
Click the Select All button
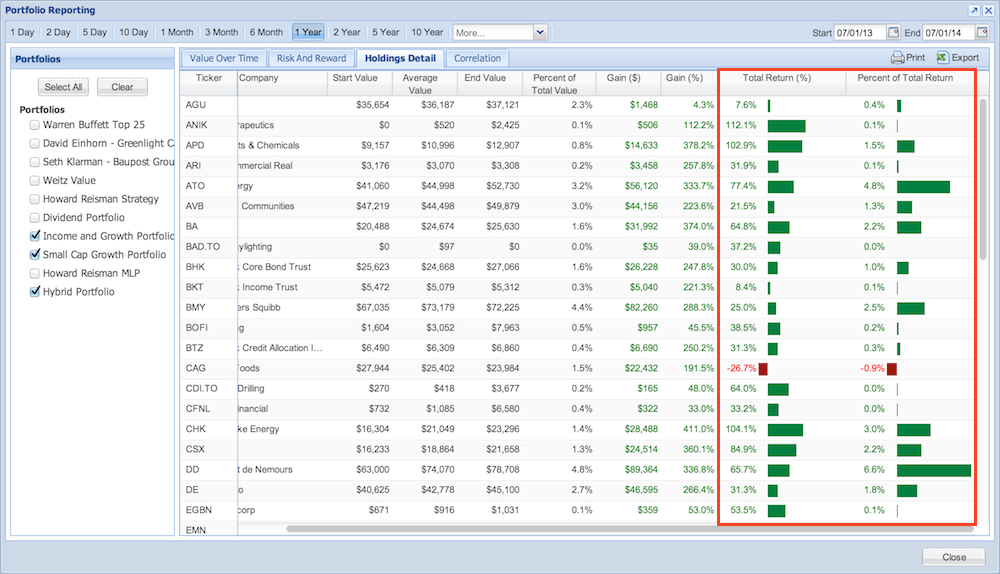pyautogui.click(x=63, y=87)
